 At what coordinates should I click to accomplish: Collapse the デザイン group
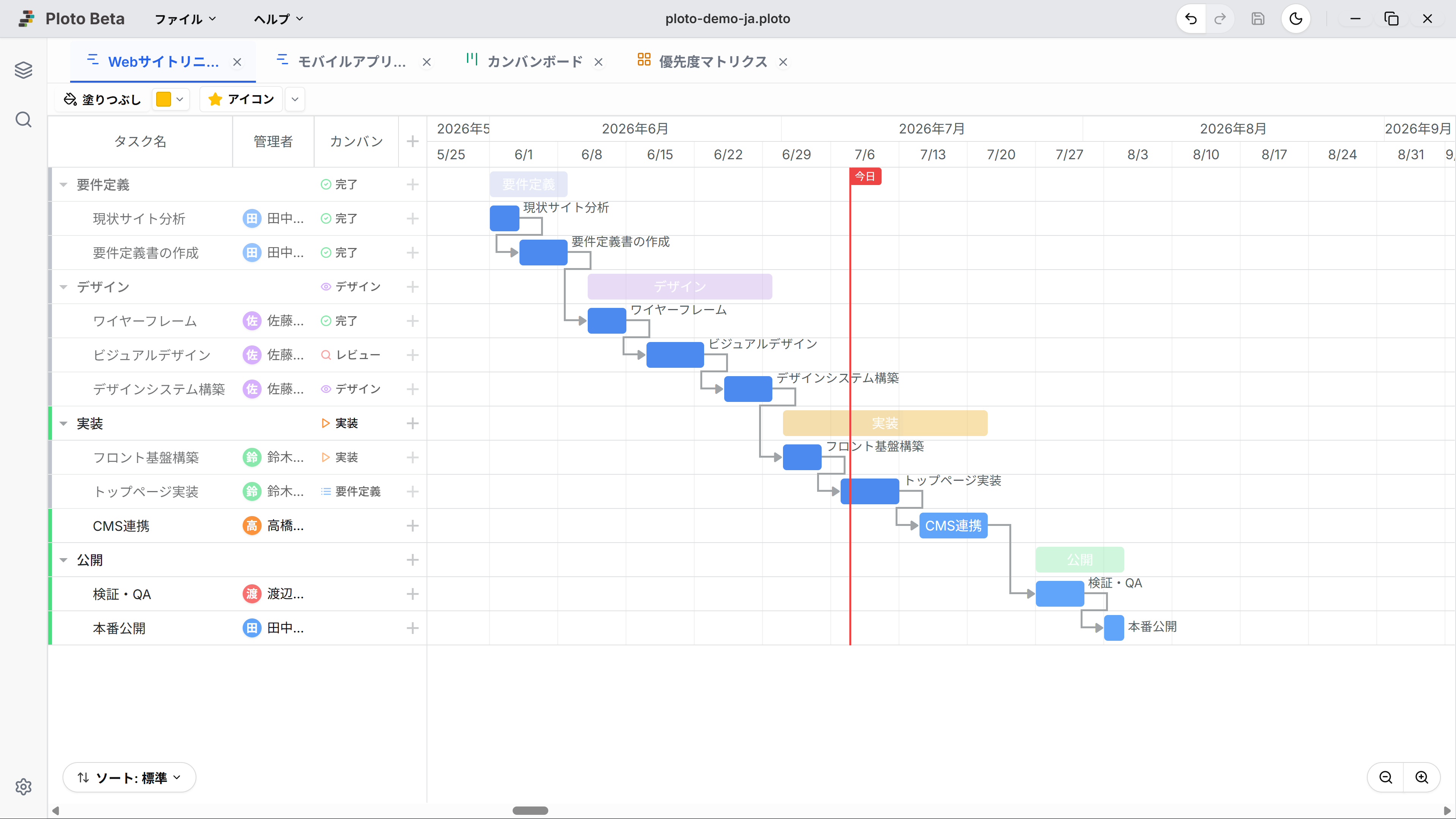point(63,287)
